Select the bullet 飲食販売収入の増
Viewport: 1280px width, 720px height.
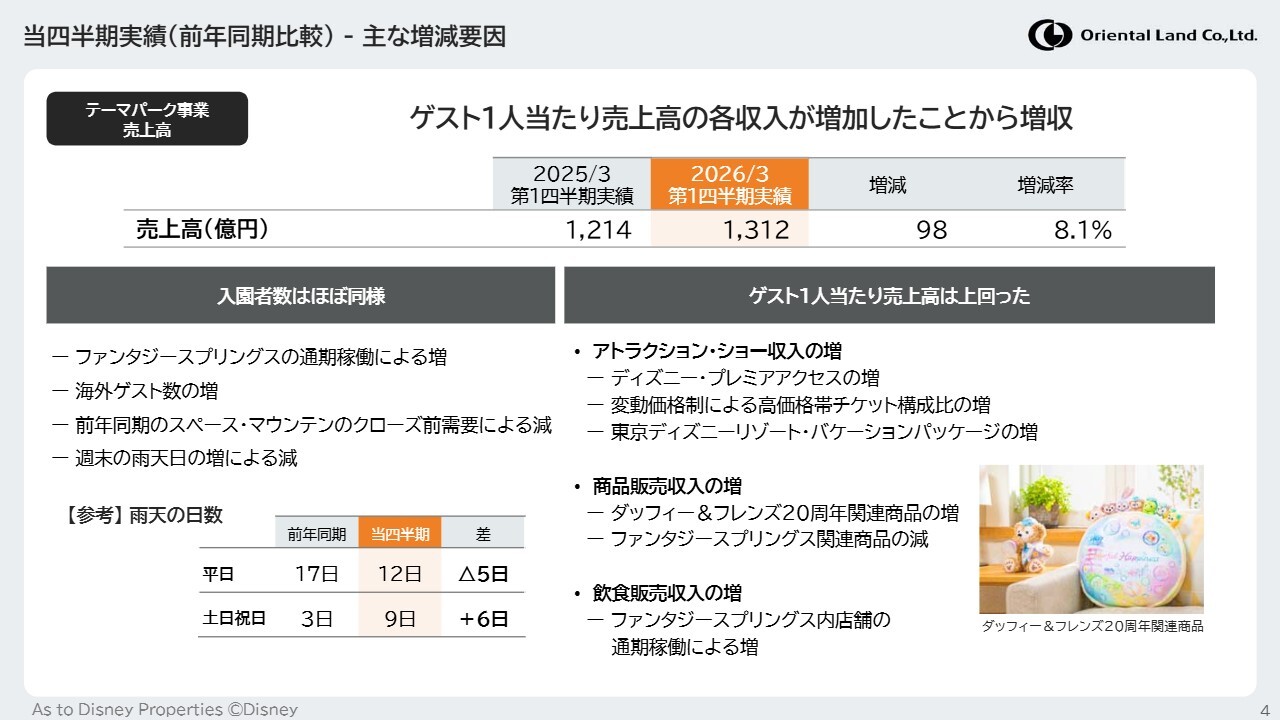[x=667, y=593]
